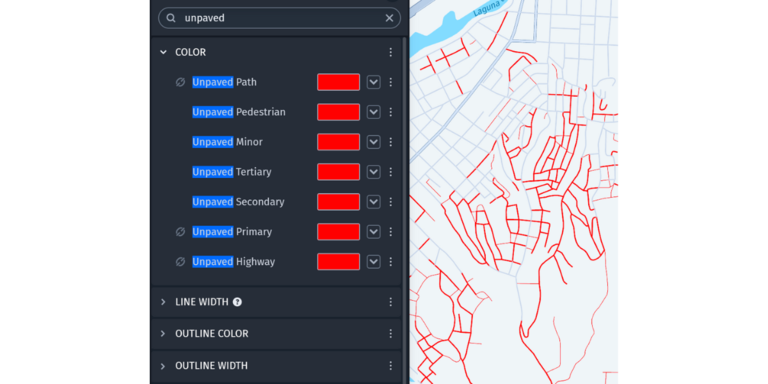The image size is (768, 384).
Task: Select the Unpaved Highway property label
Action: [x=234, y=262]
